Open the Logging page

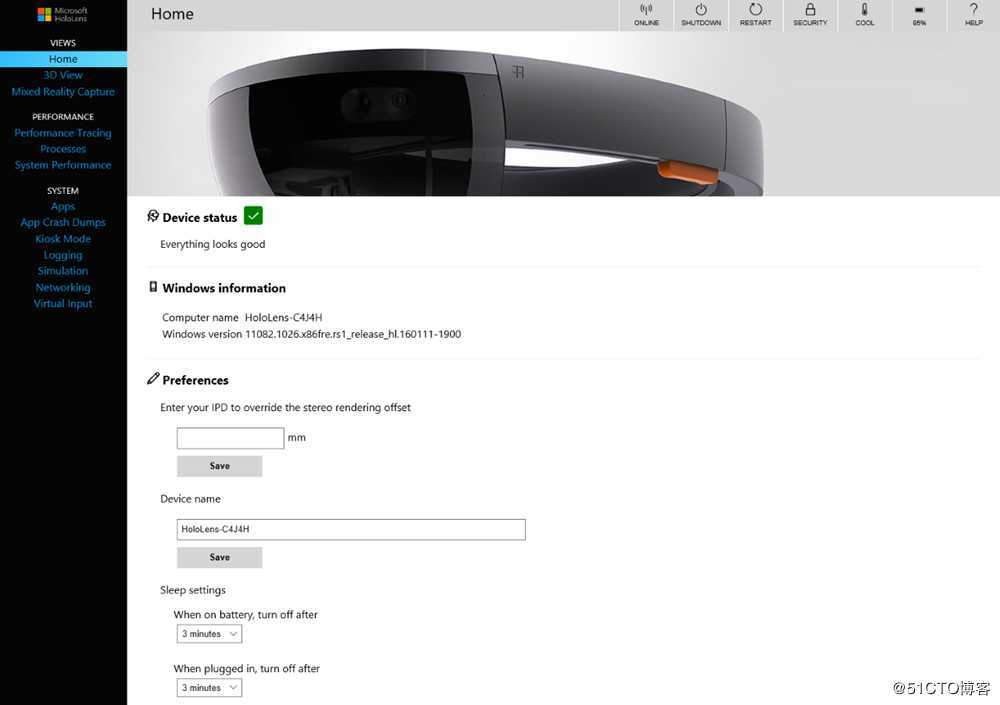63,255
